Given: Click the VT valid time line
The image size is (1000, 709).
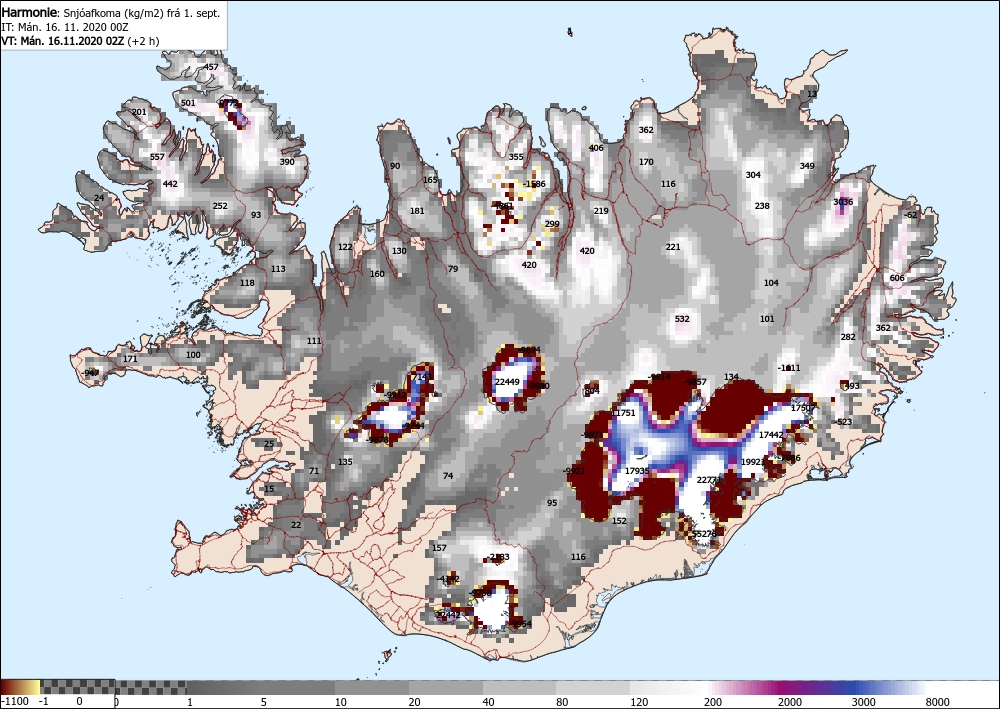Looking at the screenshot, I should tap(80, 41).
